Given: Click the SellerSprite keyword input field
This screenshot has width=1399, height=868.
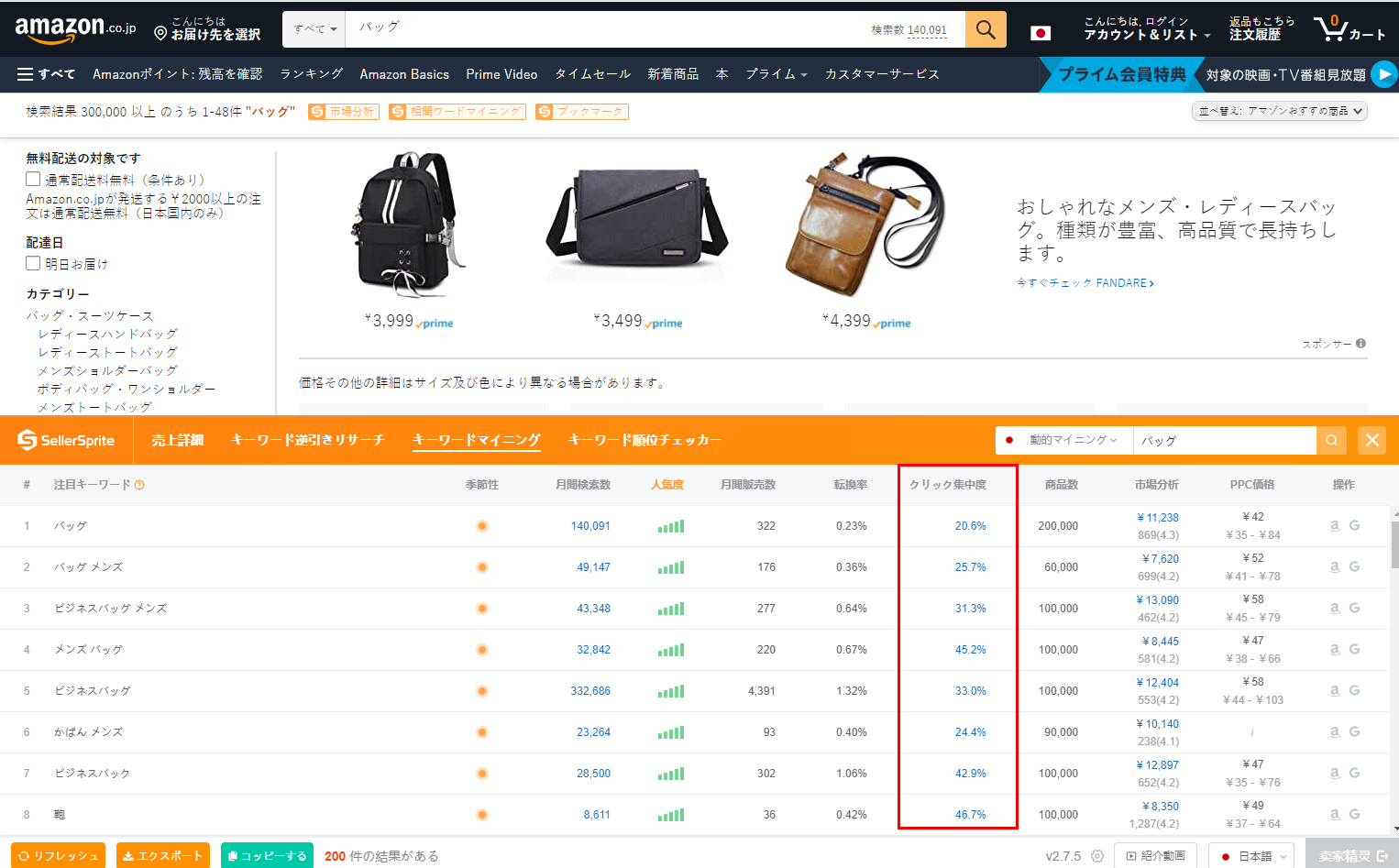Looking at the screenshot, I should 1224,440.
